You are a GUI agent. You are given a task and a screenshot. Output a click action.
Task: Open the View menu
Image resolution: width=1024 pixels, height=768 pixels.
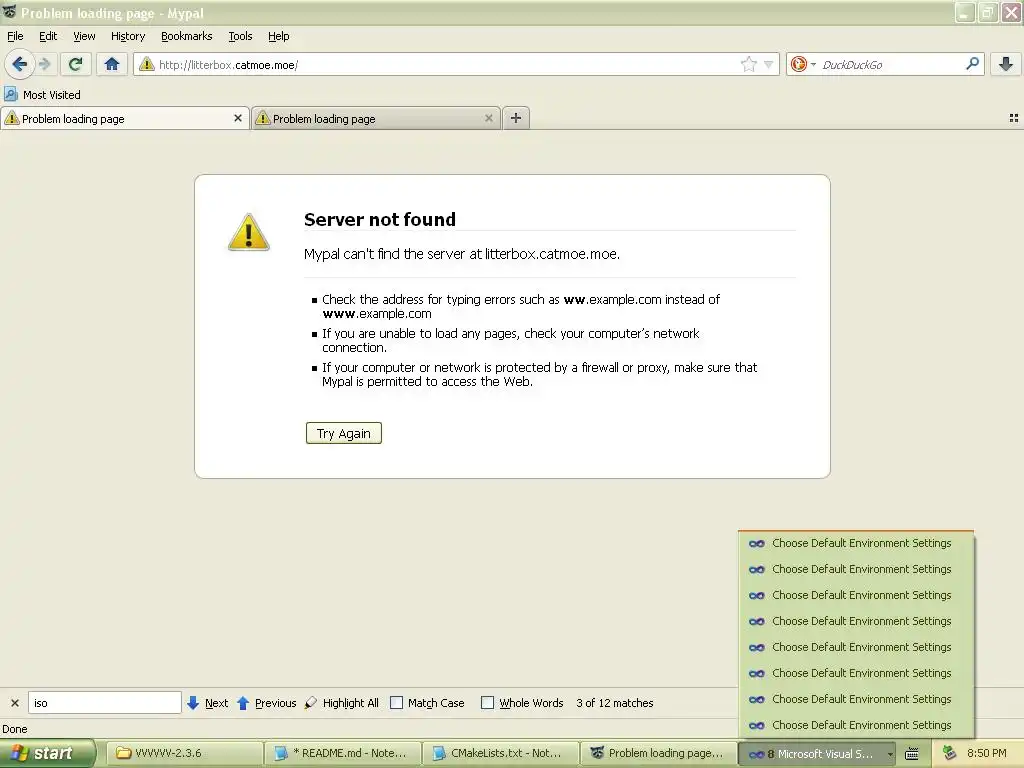[84, 36]
